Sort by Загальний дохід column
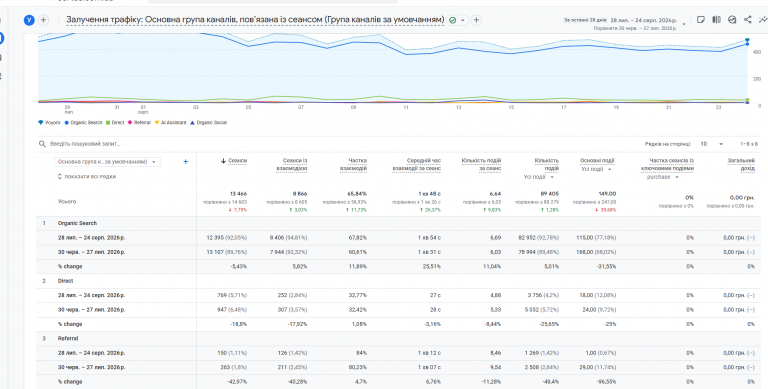Viewport: 768px width, 389px height. click(x=741, y=165)
